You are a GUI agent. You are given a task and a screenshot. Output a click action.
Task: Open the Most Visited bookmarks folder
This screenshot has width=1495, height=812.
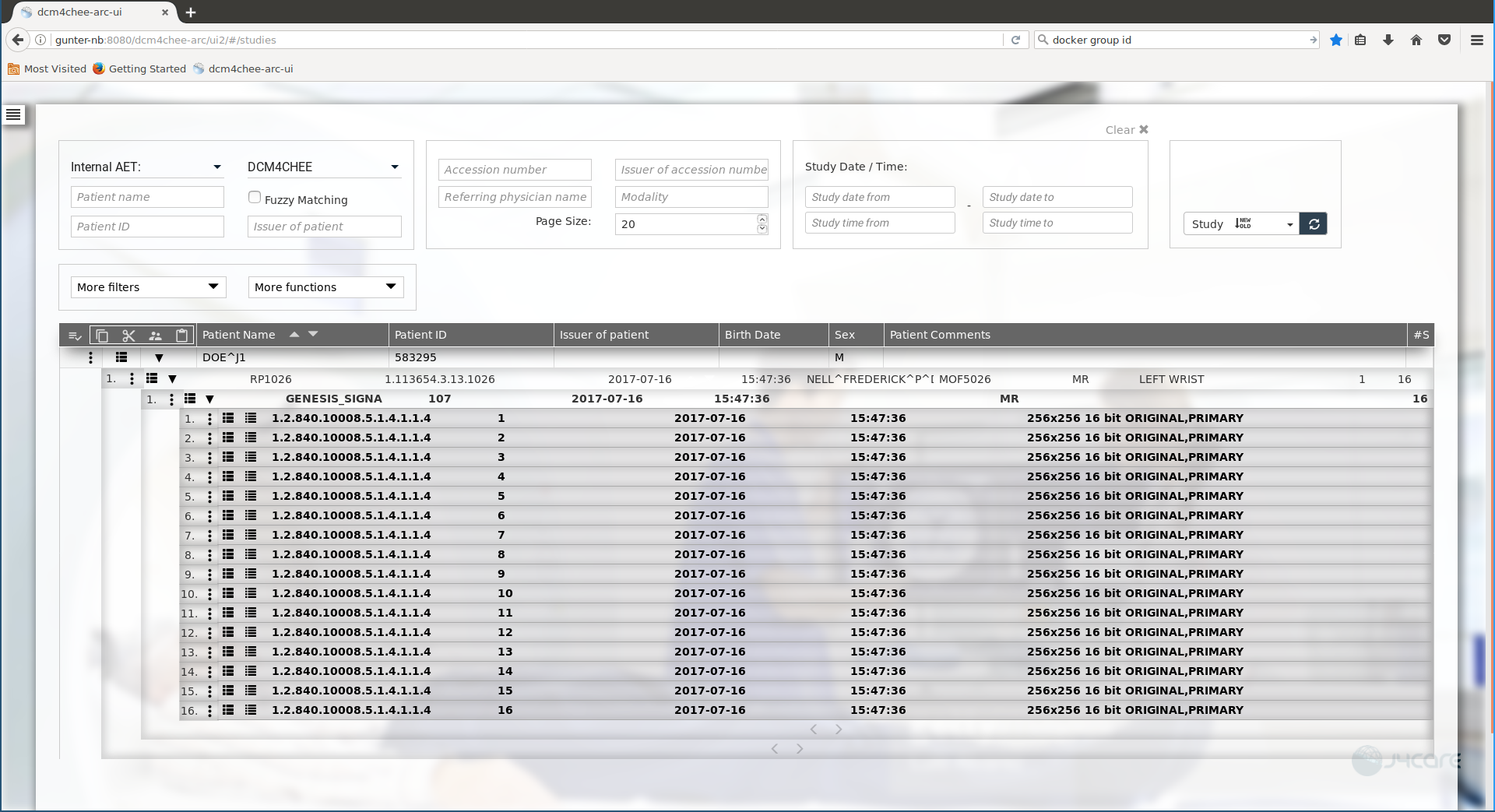(x=47, y=69)
